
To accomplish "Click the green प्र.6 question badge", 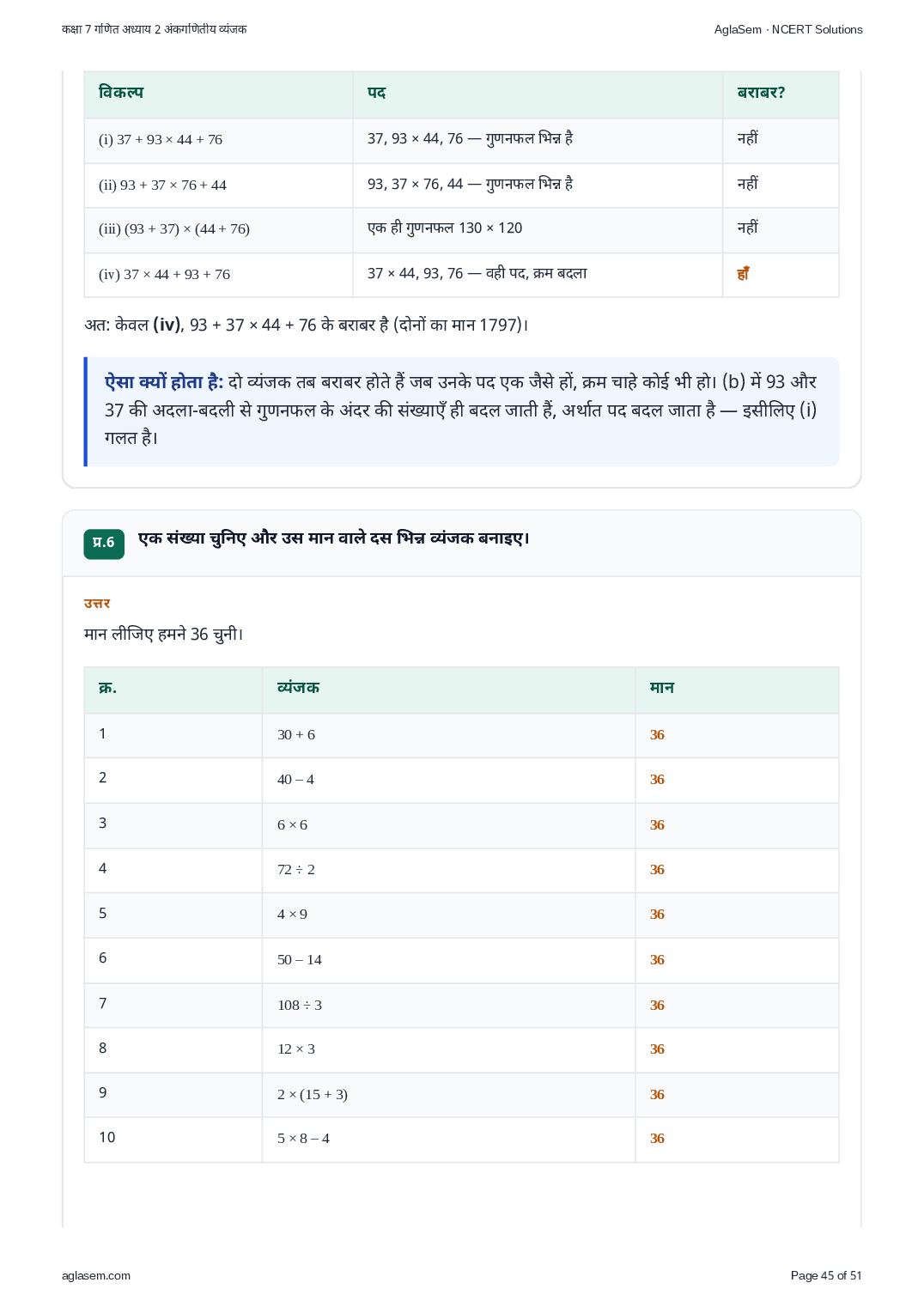I will click(x=104, y=543).
